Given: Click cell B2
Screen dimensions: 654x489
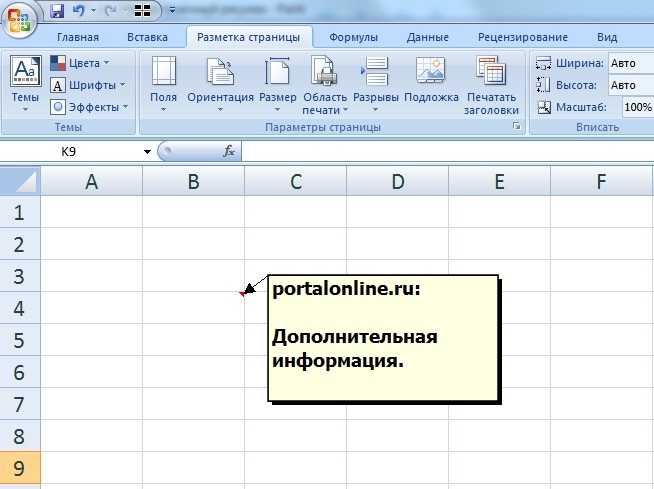Looking at the screenshot, I should tap(193, 244).
